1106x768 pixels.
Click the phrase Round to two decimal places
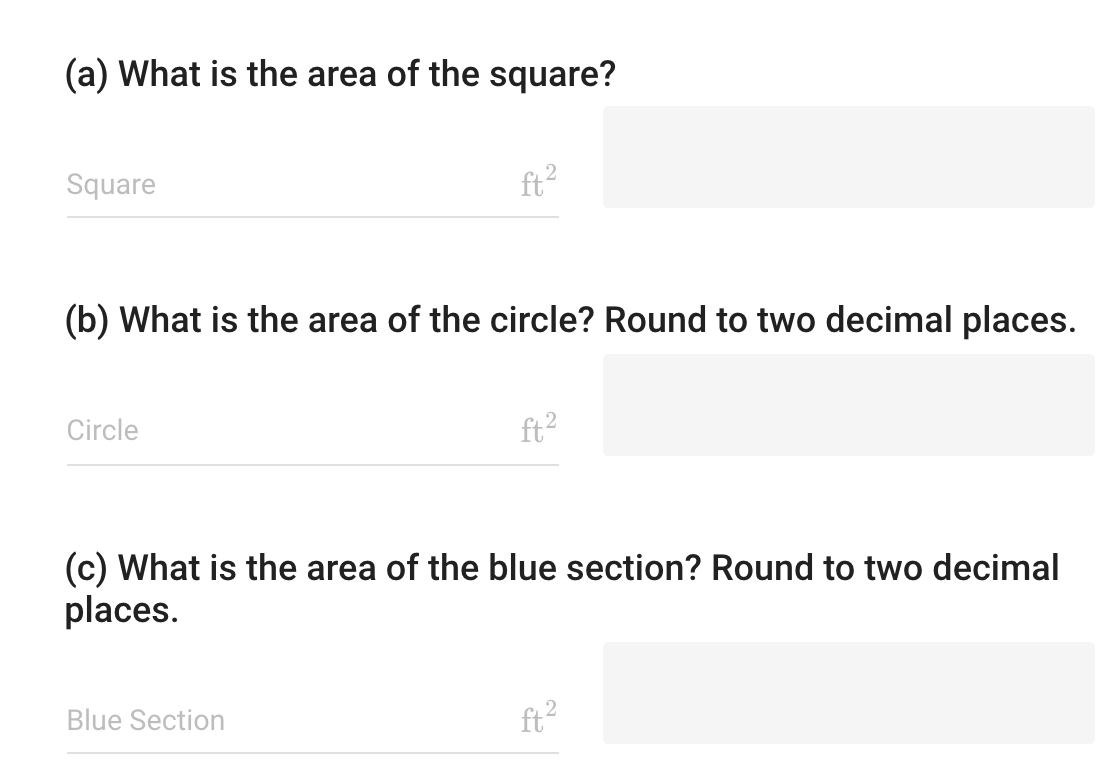click(x=845, y=319)
